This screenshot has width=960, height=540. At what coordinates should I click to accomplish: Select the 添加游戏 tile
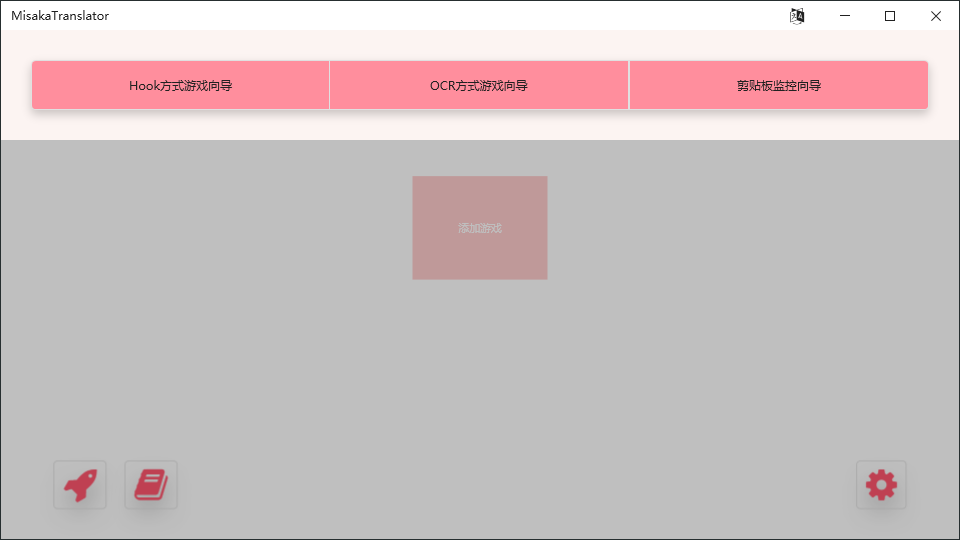click(480, 228)
